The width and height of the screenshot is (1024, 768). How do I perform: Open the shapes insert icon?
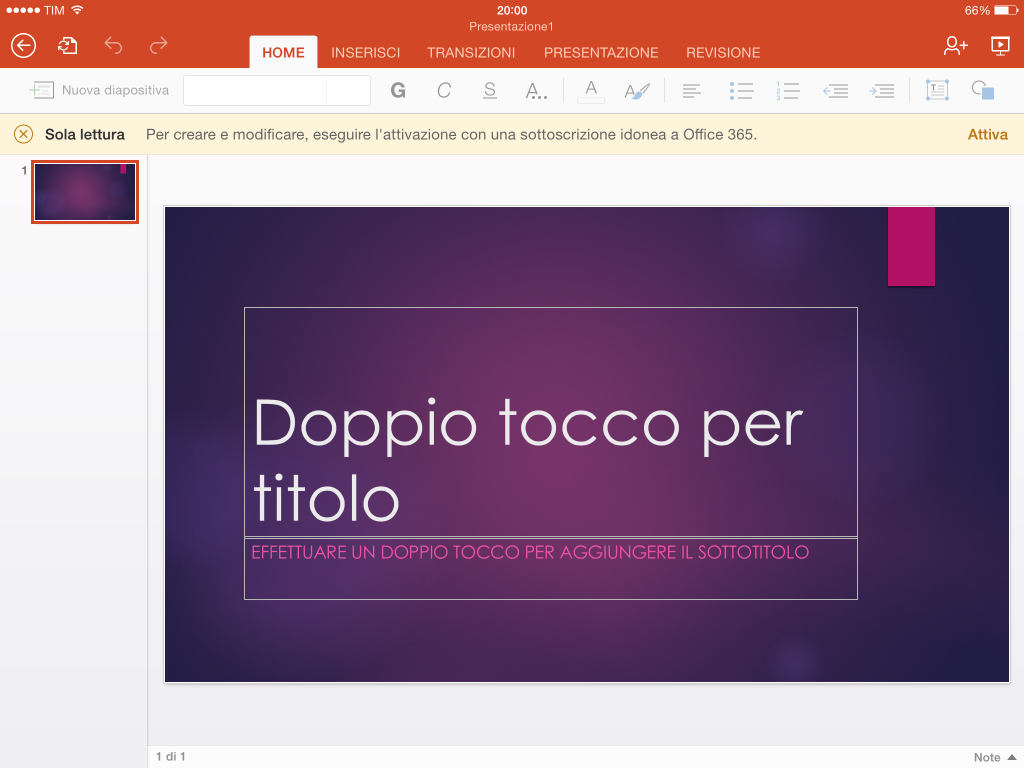coord(982,90)
